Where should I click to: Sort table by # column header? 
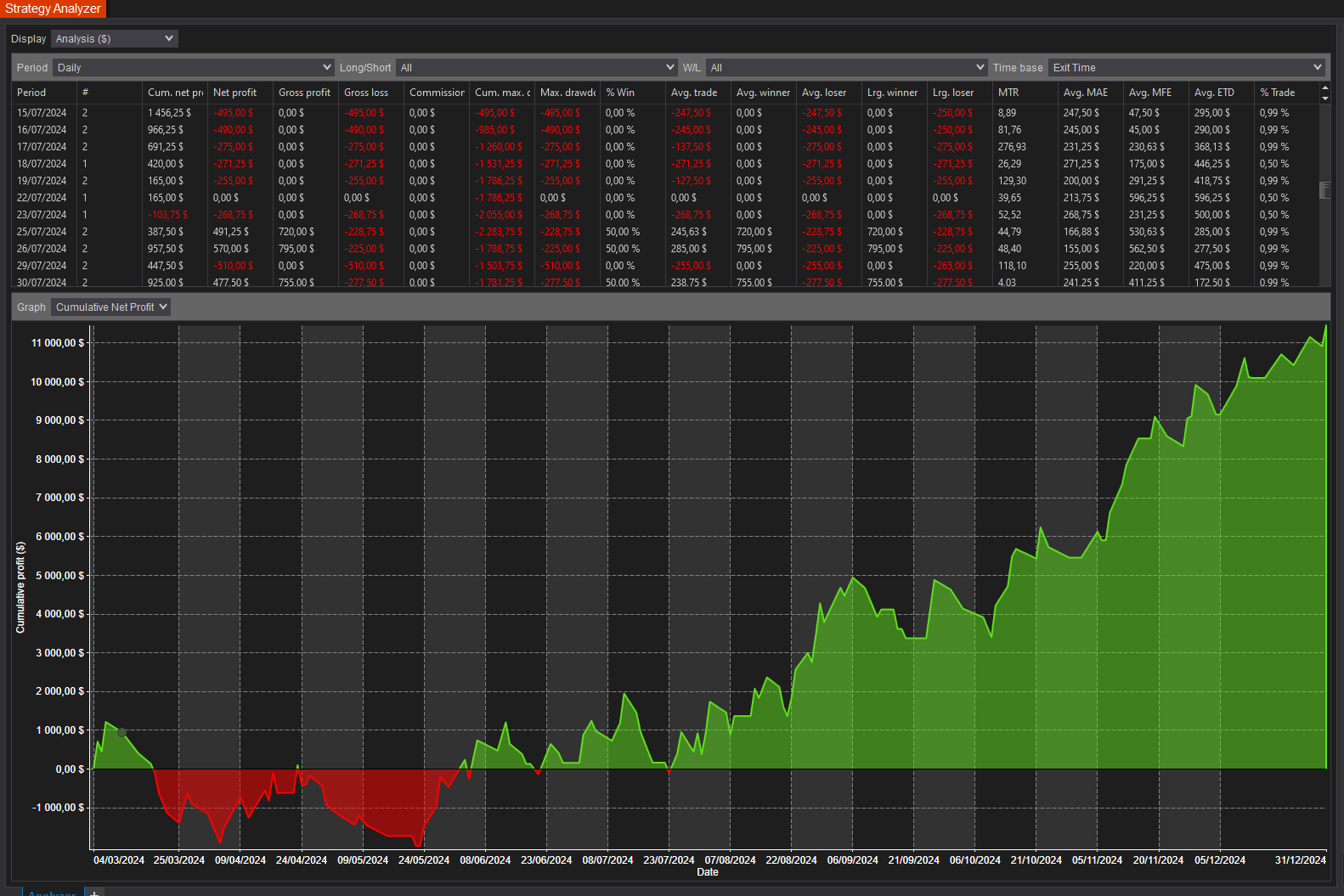(x=110, y=93)
